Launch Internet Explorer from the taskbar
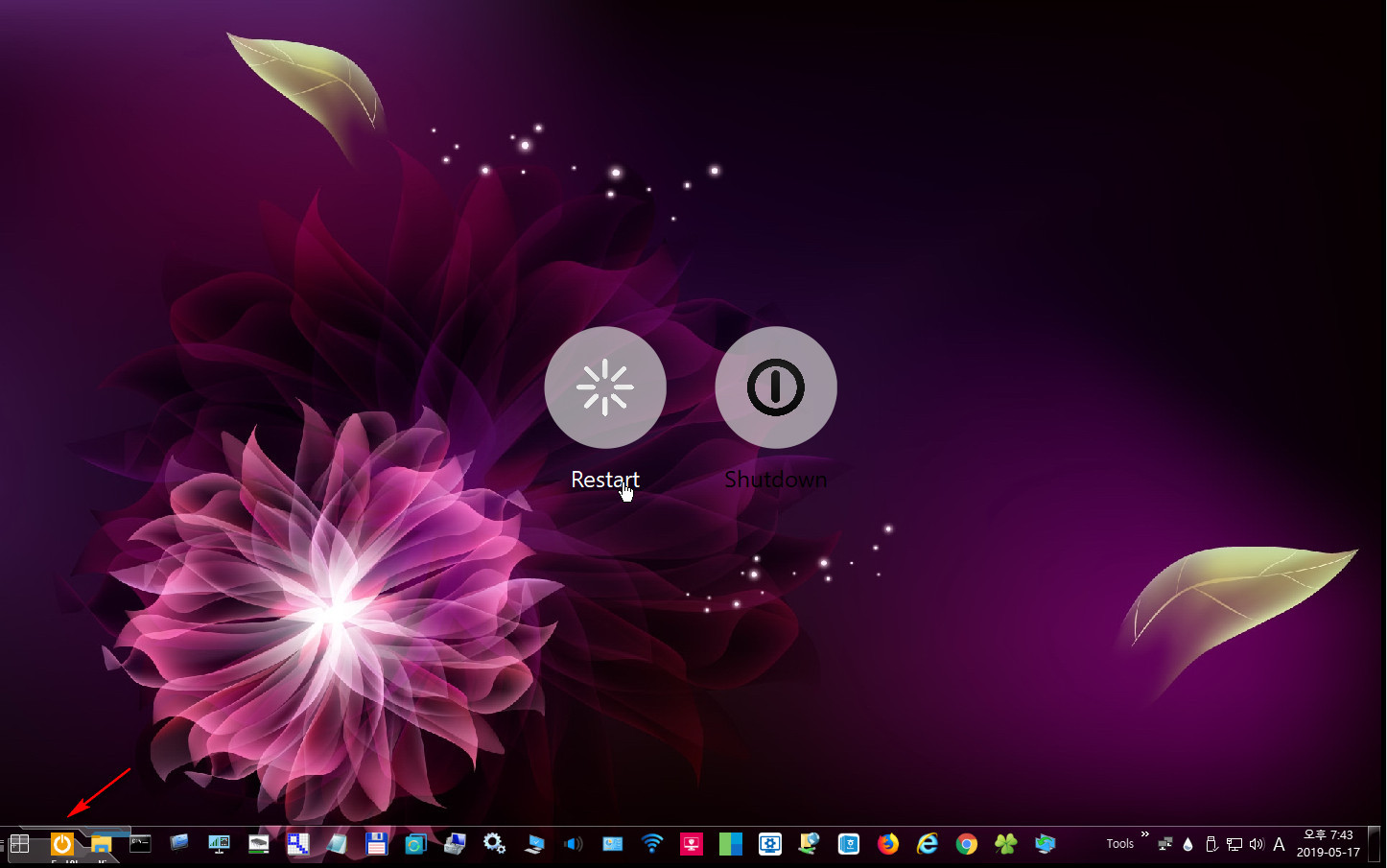The height and width of the screenshot is (868, 1387). coord(928,844)
